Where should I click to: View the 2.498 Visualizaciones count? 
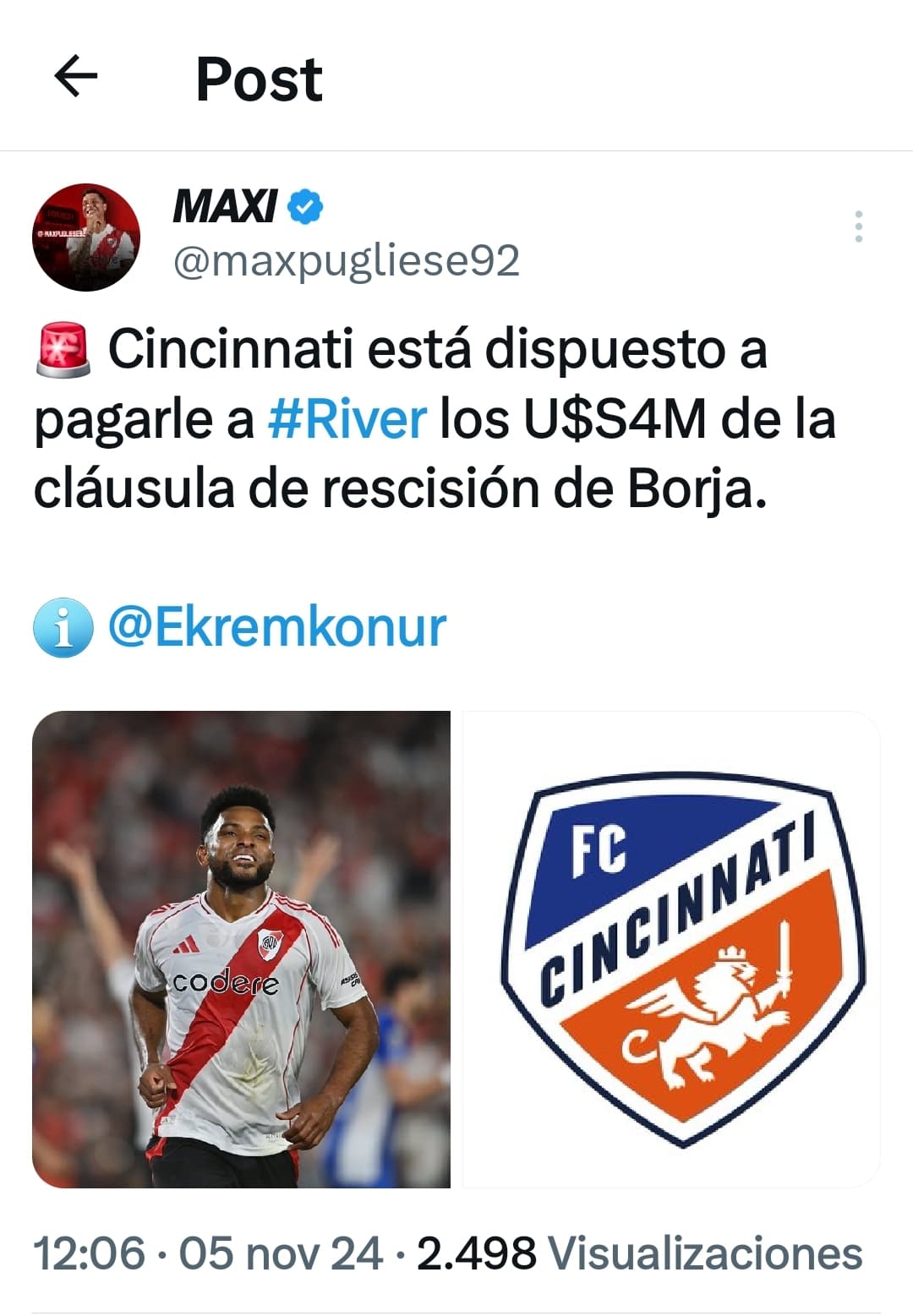639,1253
